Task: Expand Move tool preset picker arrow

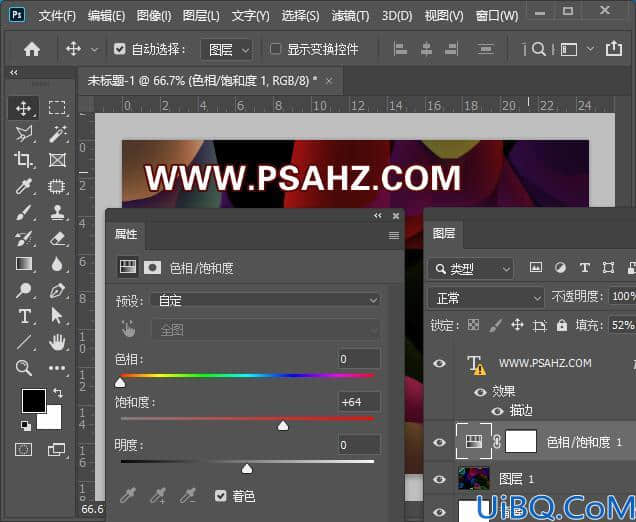Action: click(94, 50)
